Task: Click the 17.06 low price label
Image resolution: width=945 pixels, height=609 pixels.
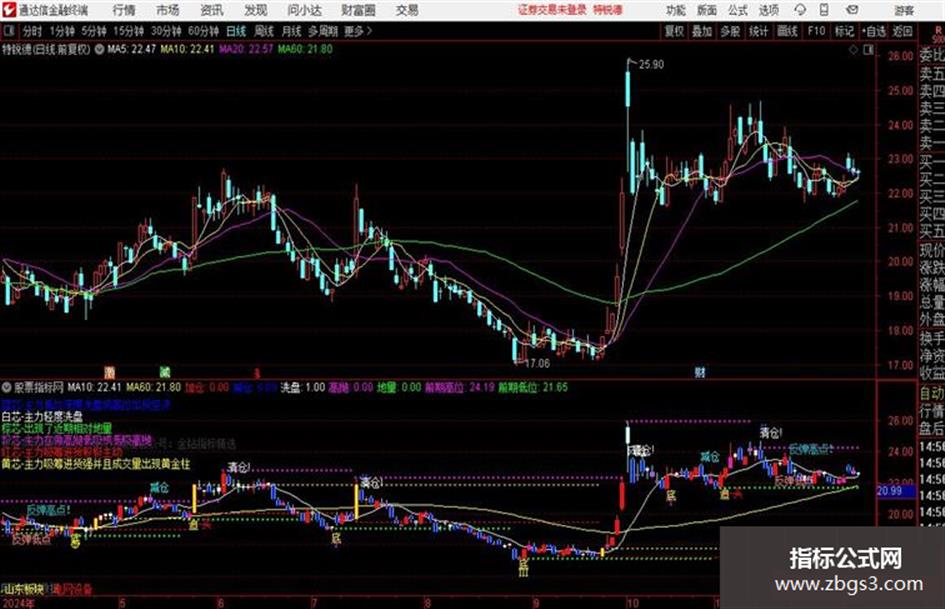Action: pyautogui.click(x=537, y=364)
